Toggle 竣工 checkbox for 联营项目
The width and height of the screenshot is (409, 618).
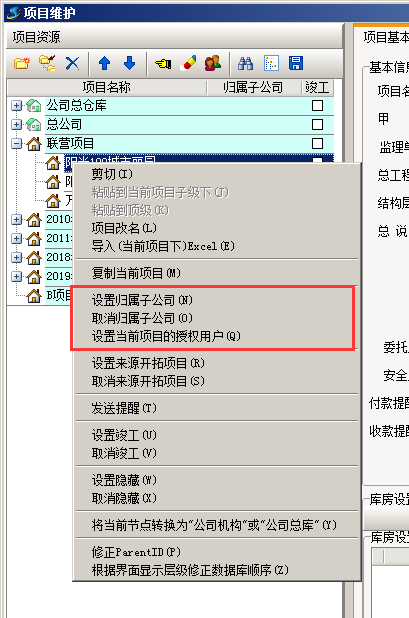point(317,143)
